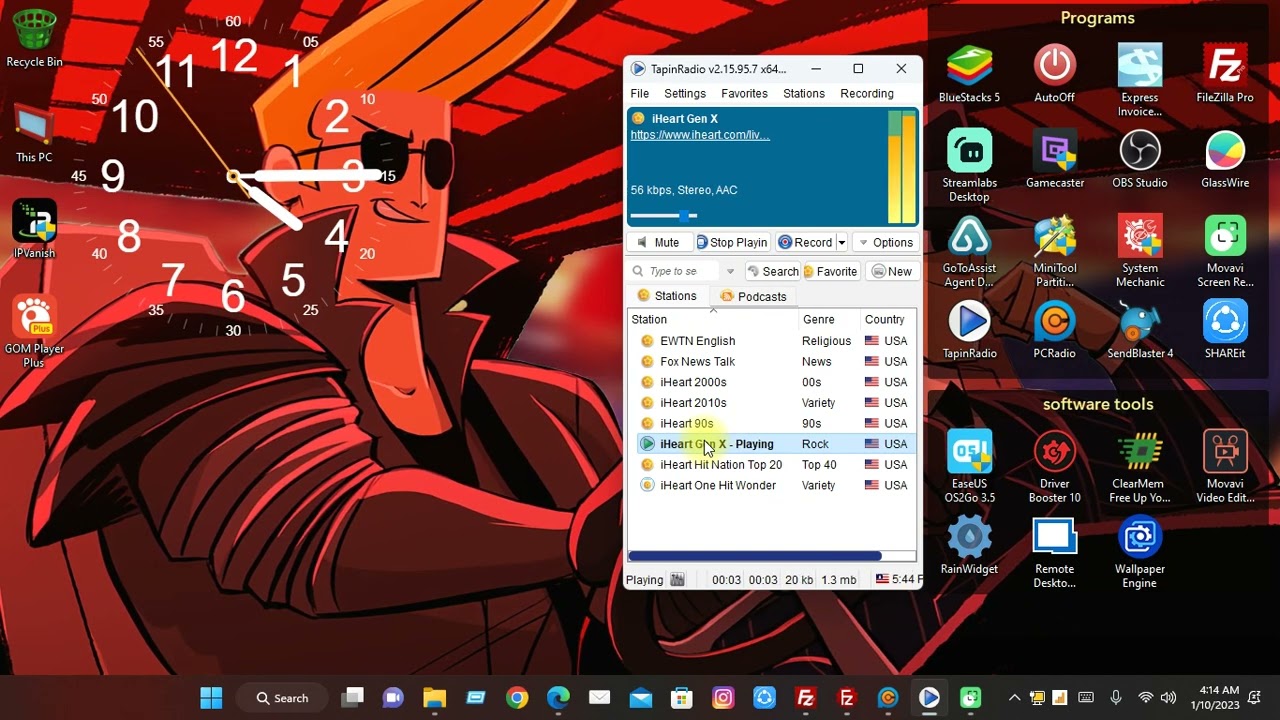Viewport: 1280px width, 720px height.
Task: Open the Options dropdown
Action: (885, 243)
